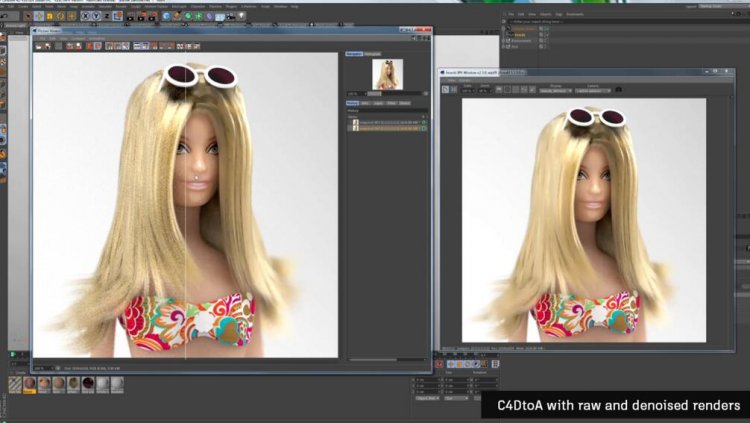Click the camera object icon in toolbar
Viewport: 750px width, 423px height.
click(x=231, y=16)
